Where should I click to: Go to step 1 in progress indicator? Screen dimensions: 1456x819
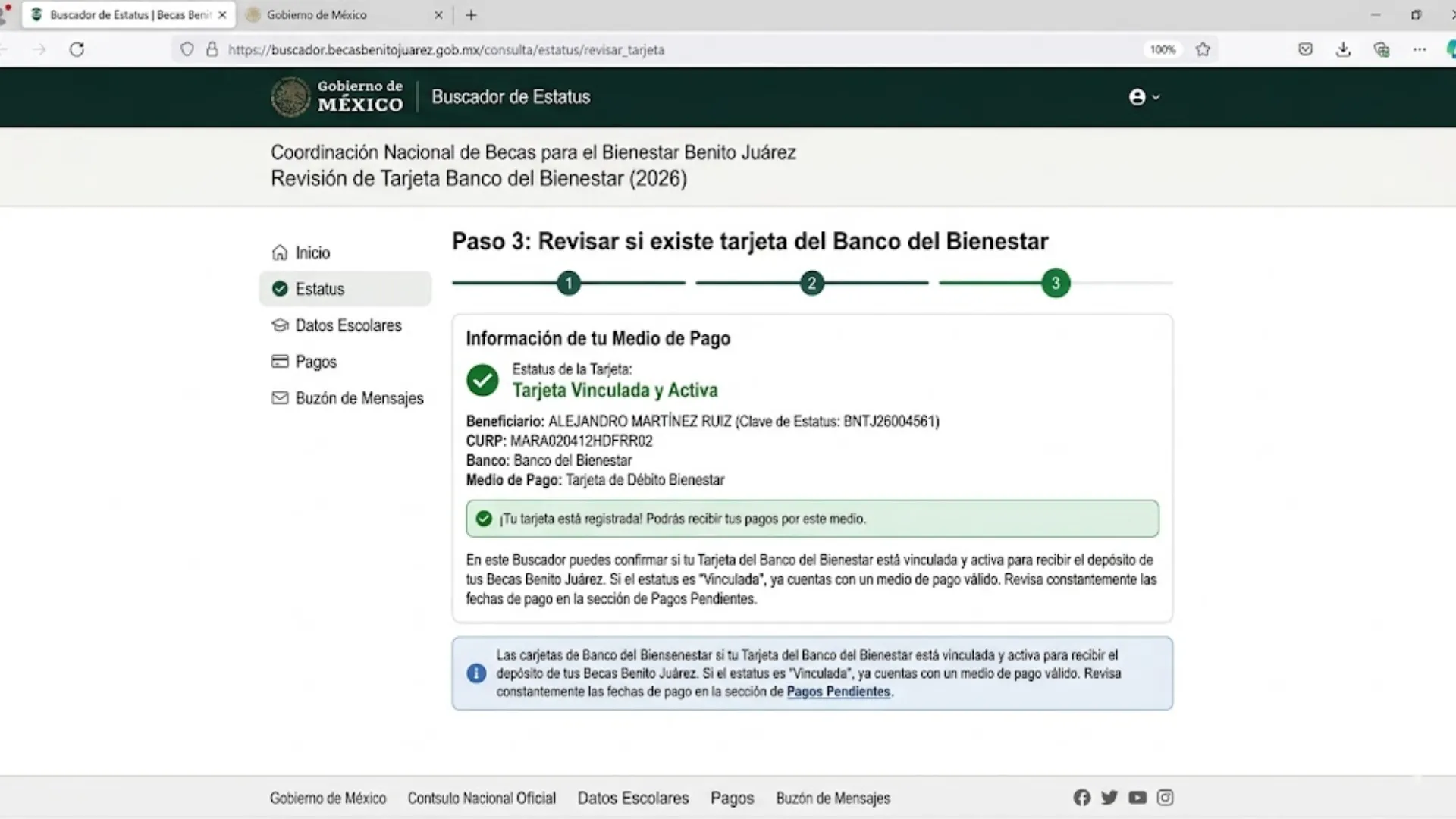[569, 284]
